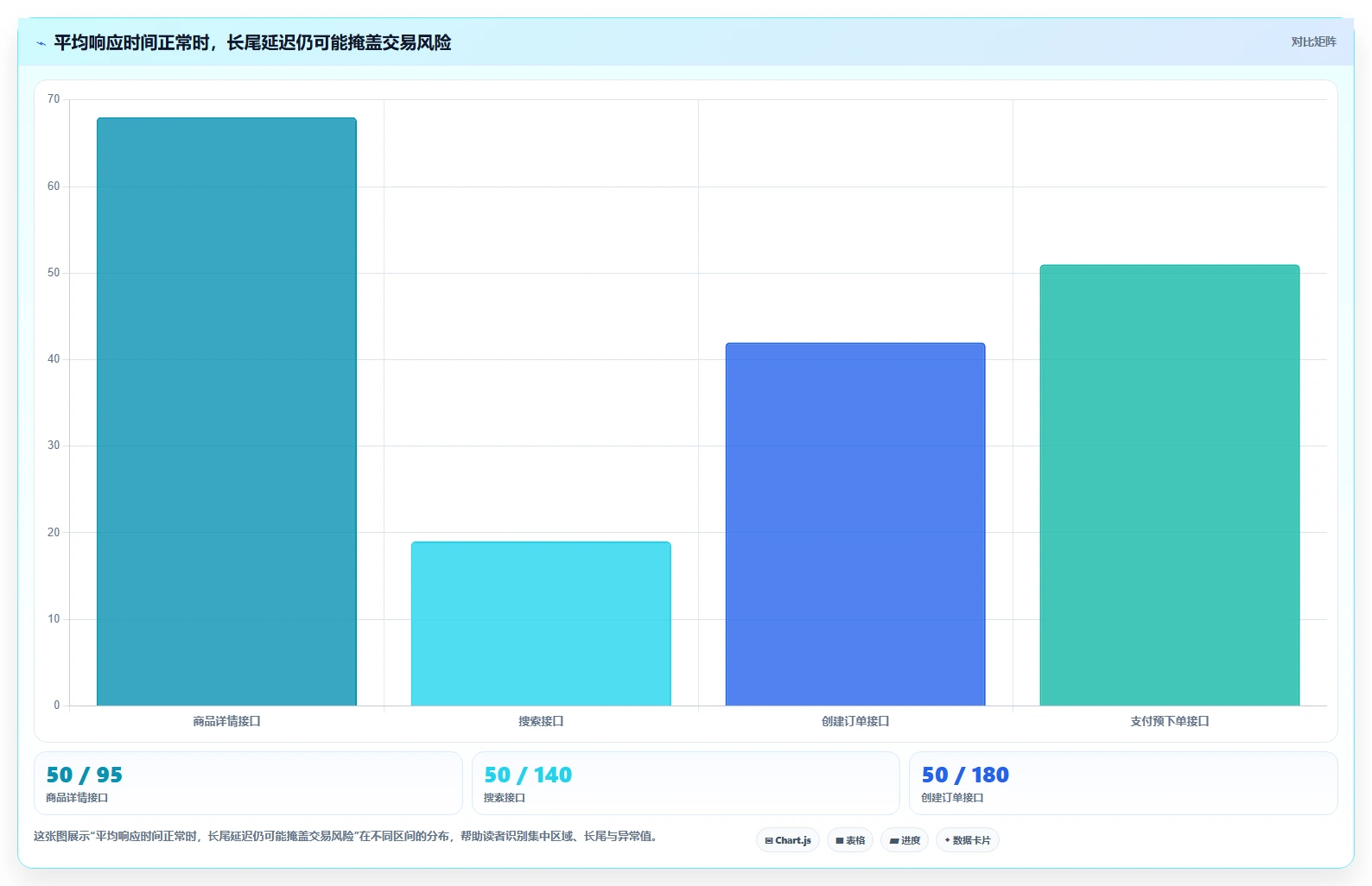Image resolution: width=1372 pixels, height=886 pixels.
Task: Click the y-axis value 20
Action: click(x=54, y=533)
